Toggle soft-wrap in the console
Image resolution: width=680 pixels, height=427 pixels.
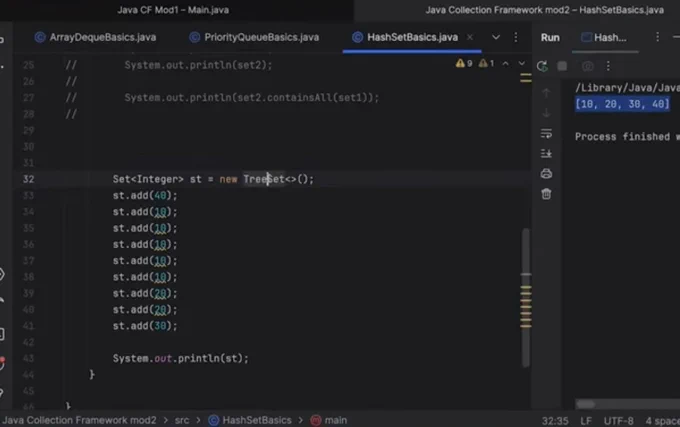coord(546,133)
